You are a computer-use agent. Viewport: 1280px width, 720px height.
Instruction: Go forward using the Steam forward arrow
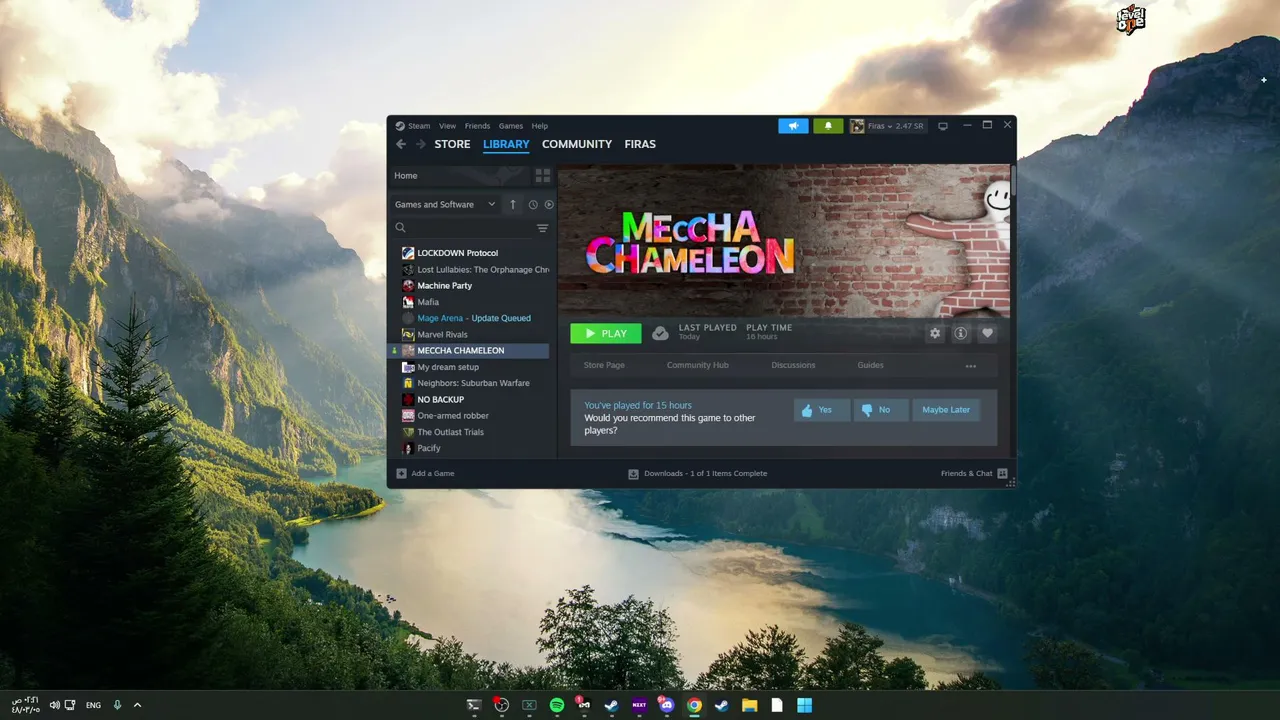[x=421, y=144]
